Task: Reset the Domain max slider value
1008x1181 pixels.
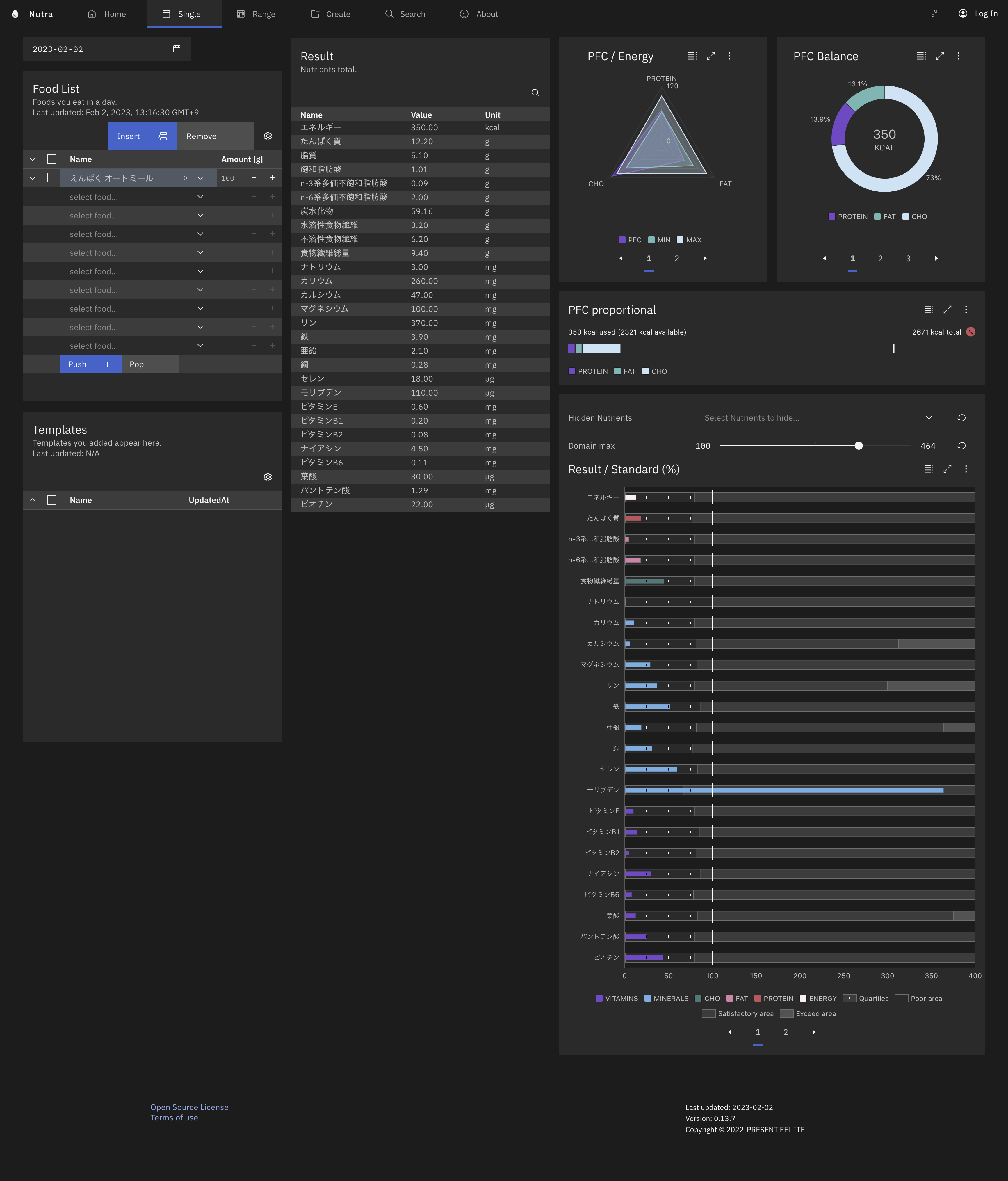Action: point(961,446)
